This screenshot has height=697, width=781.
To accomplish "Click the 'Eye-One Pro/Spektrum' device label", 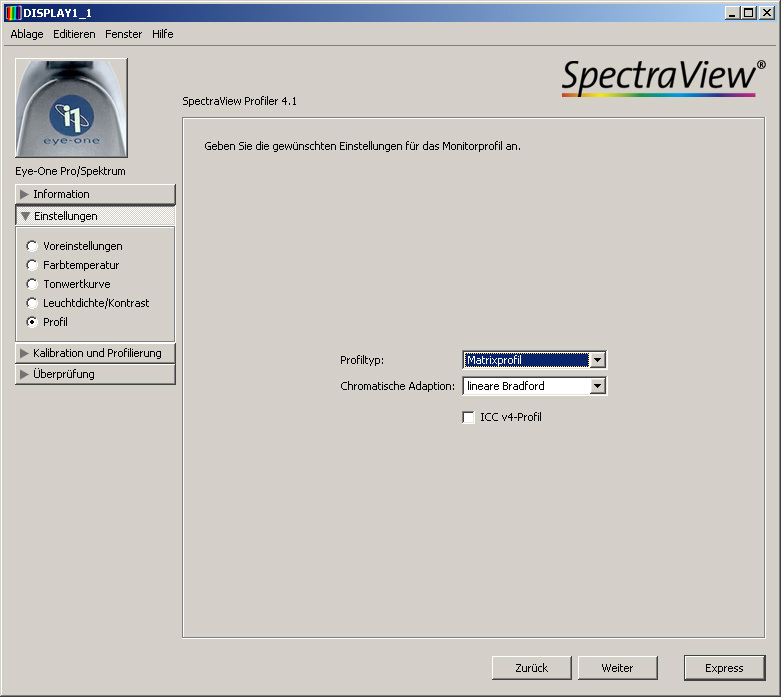I will tap(70, 171).
